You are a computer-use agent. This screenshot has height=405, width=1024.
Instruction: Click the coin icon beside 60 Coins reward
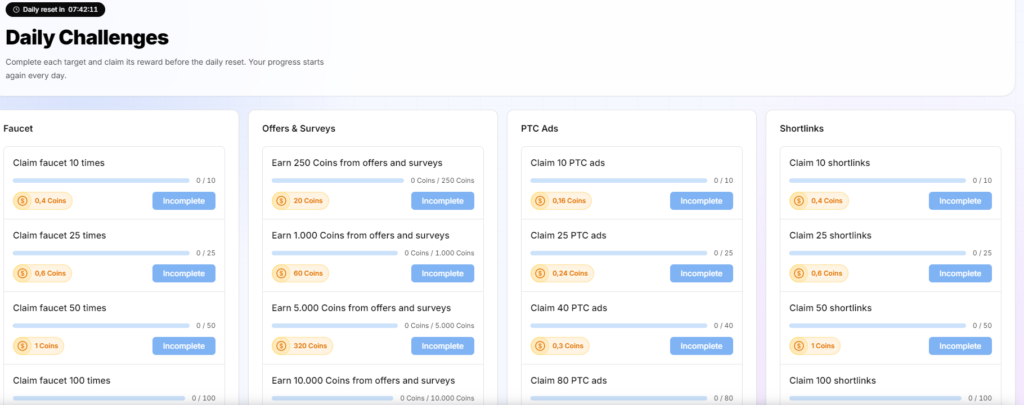coord(281,274)
